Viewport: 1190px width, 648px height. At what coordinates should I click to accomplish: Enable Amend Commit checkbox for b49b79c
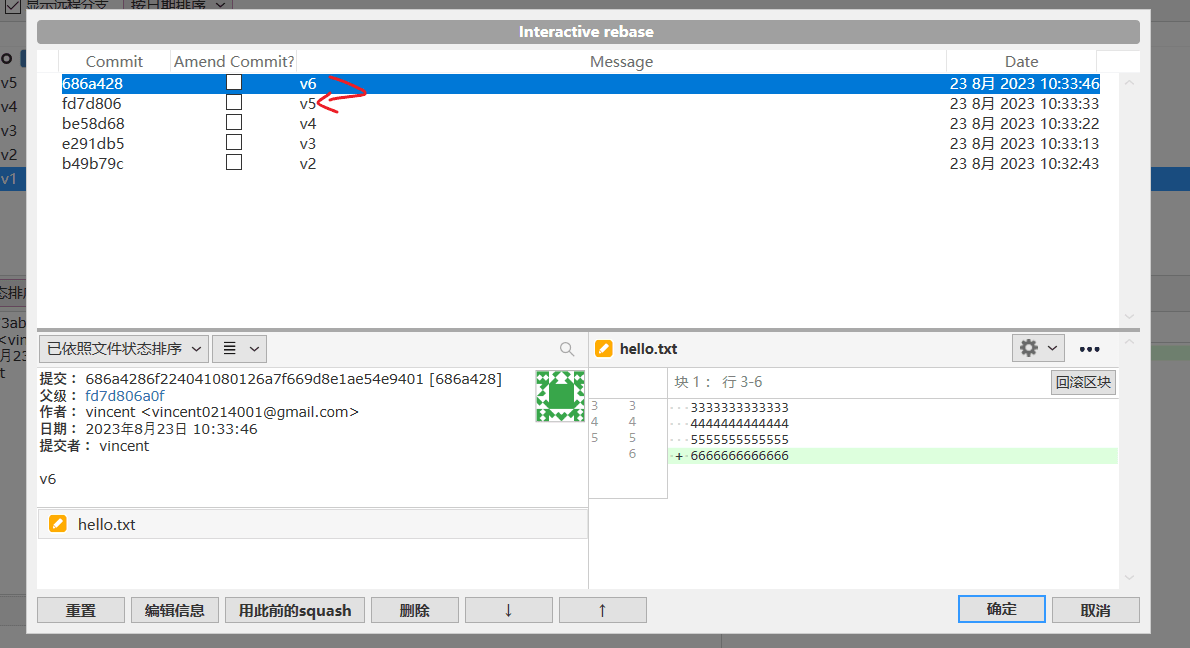coord(234,163)
